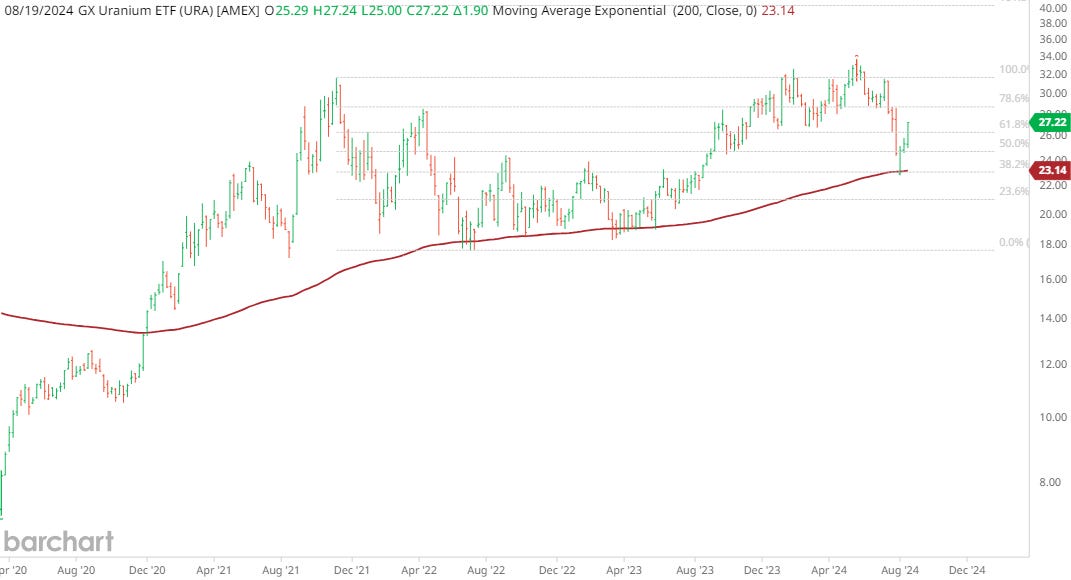Click 30.00 on the price axis
Screen dimensions: 1071x580
(x=1053, y=94)
